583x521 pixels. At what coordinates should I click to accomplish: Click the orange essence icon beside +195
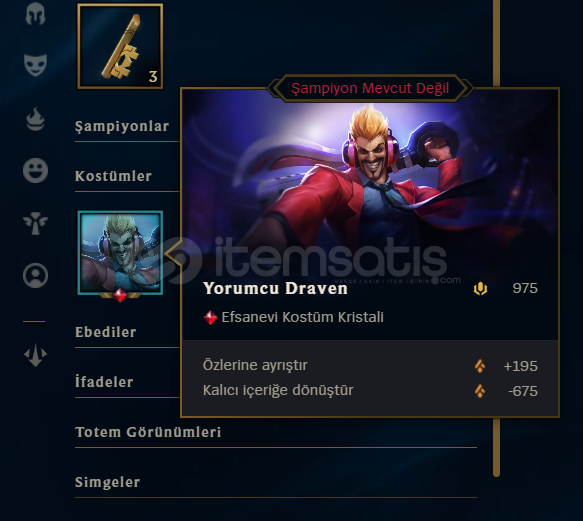pos(480,366)
